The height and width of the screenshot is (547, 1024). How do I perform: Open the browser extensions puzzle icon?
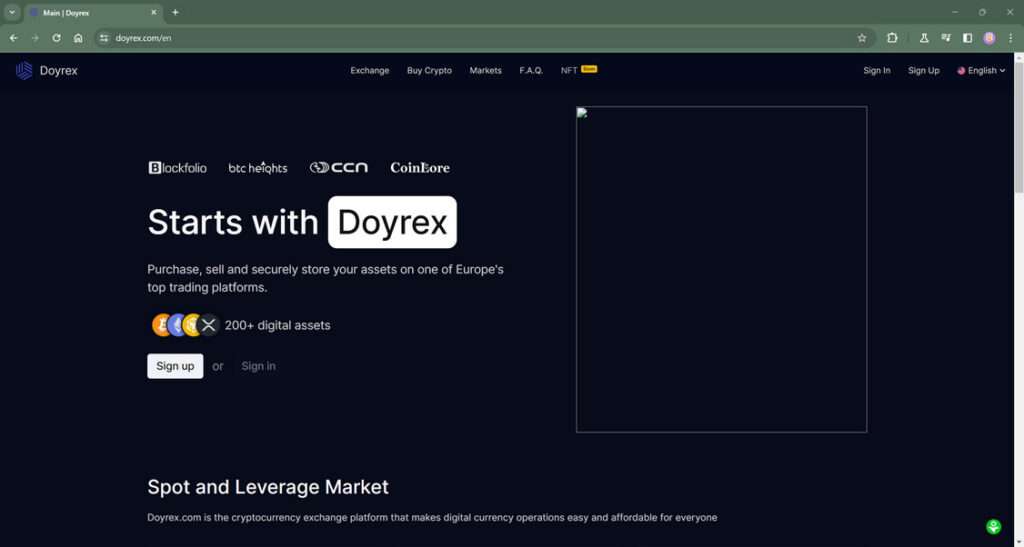(x=892, y=38)
